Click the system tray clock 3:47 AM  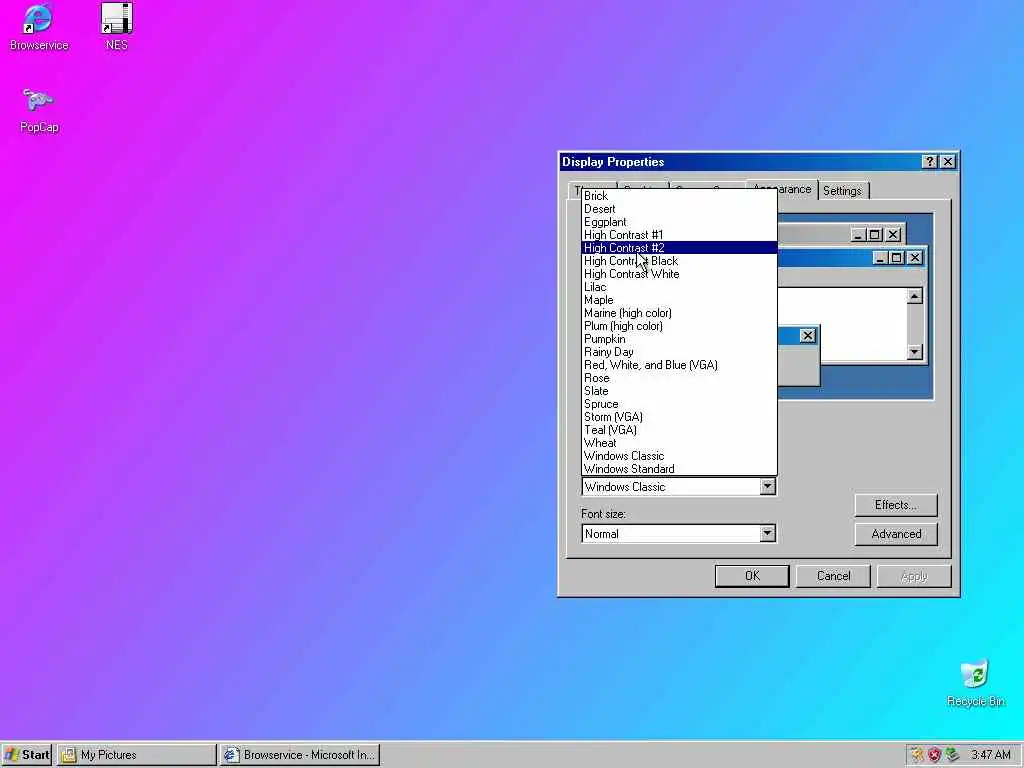990,755
